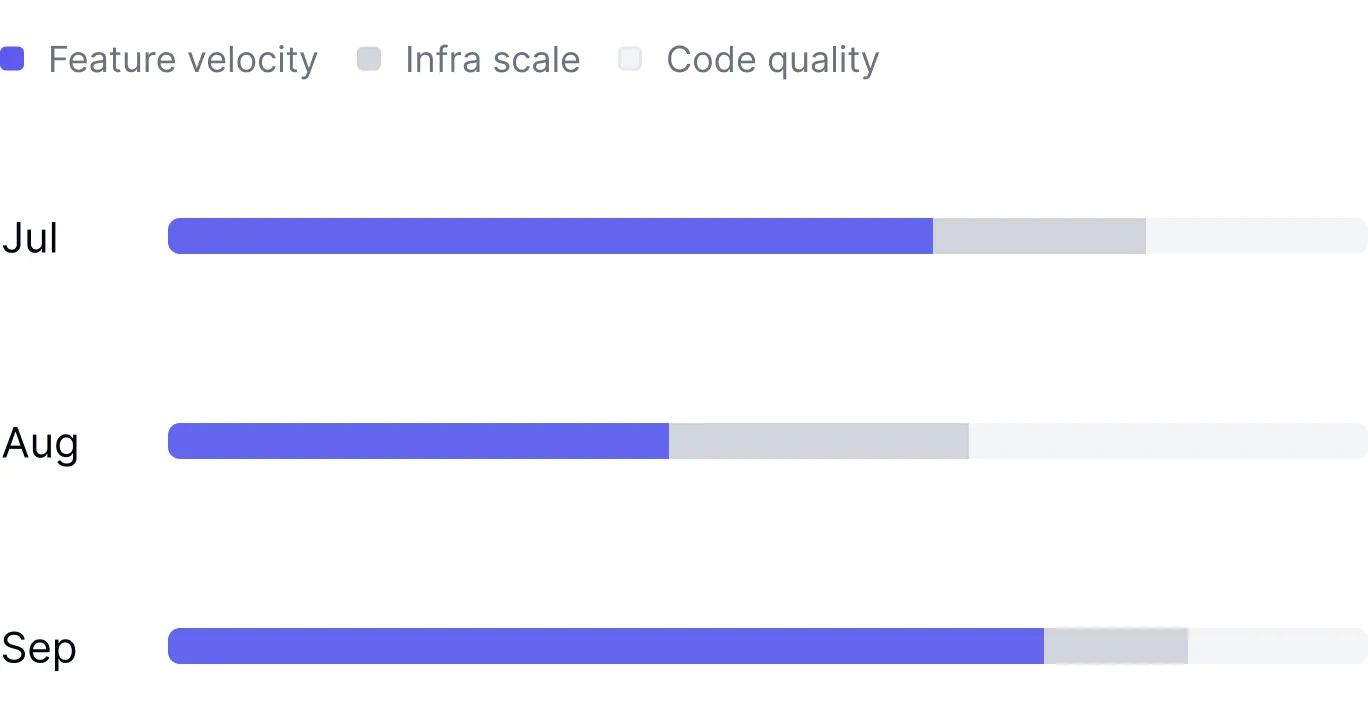Select the Aug row label
Screen dimensions: 1368x708
click(40, 443)
